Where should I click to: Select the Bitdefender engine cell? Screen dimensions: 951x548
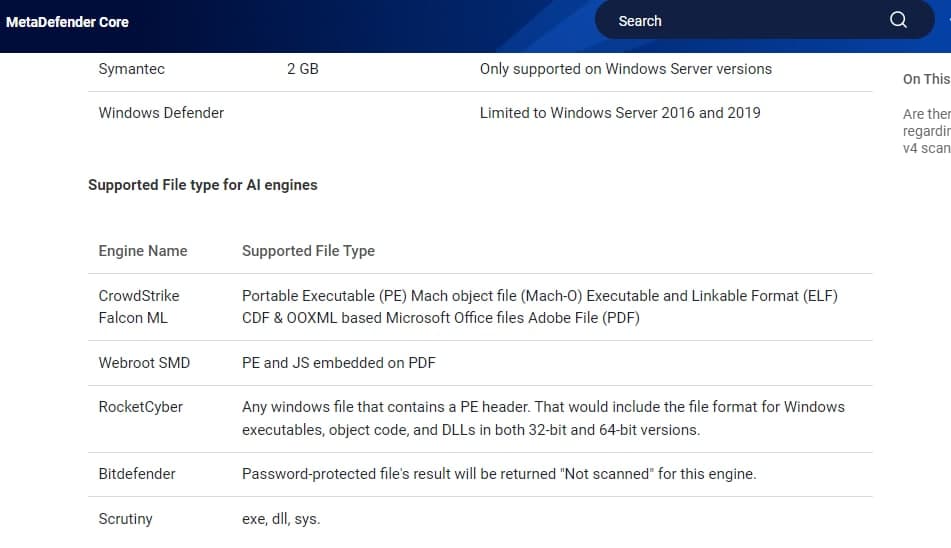tap(137, 474)
